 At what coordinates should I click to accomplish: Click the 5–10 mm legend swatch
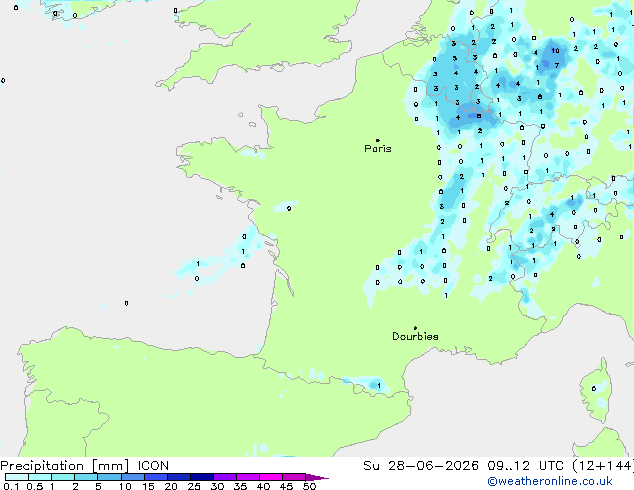(109, 477)
